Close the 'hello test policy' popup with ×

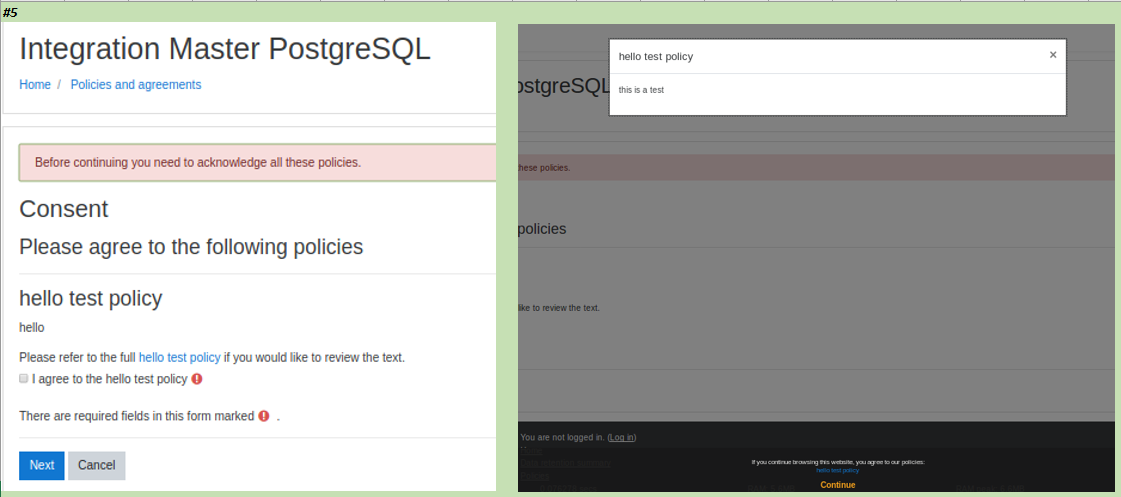tap(1052, 55)
